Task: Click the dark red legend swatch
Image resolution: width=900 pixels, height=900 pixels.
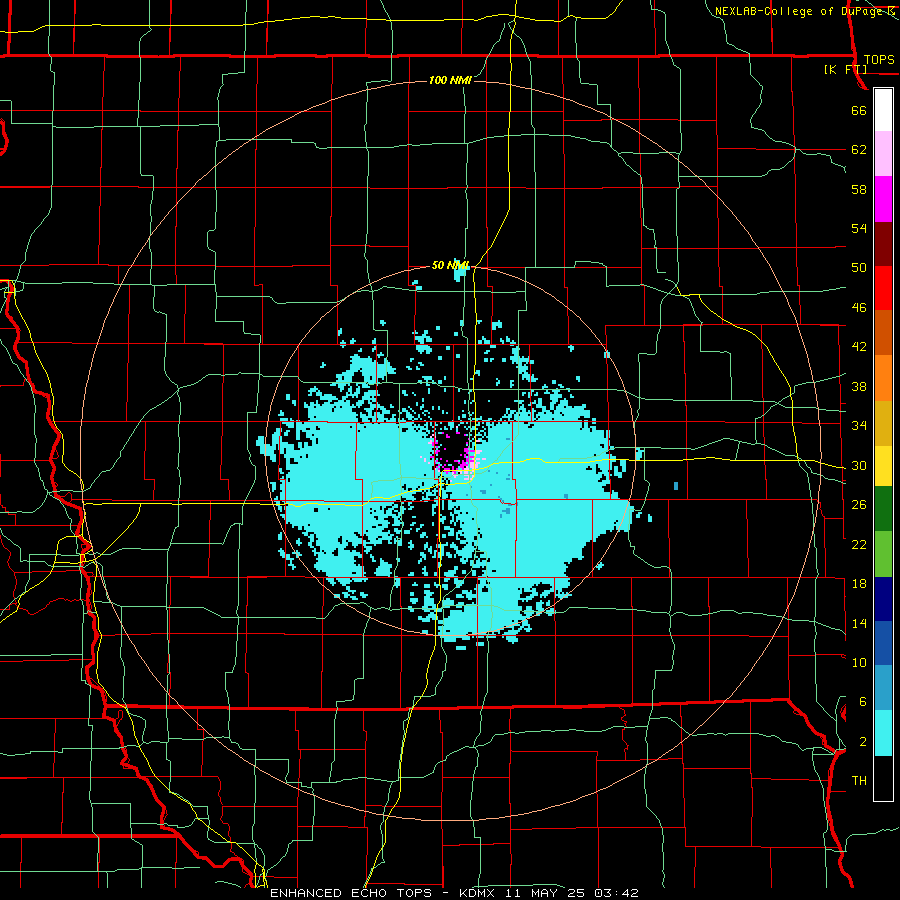Action: click(x=883, y=244)
